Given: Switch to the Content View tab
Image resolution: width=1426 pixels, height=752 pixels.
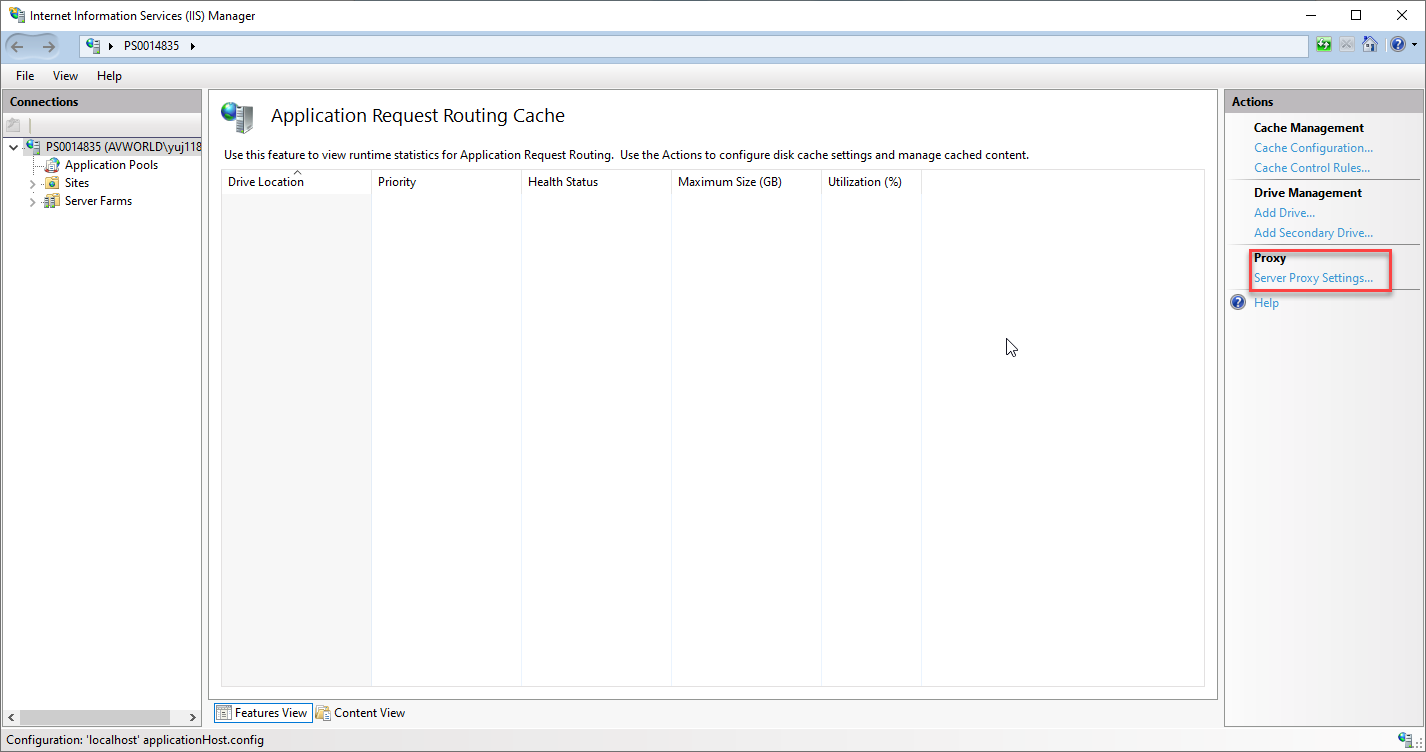Looking at the screenshot, I should (x=360, y=713).
